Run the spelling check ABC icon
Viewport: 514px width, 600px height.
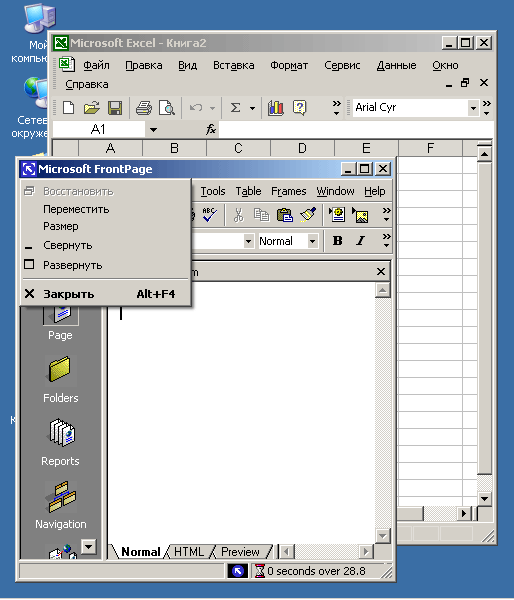point(210,215)
